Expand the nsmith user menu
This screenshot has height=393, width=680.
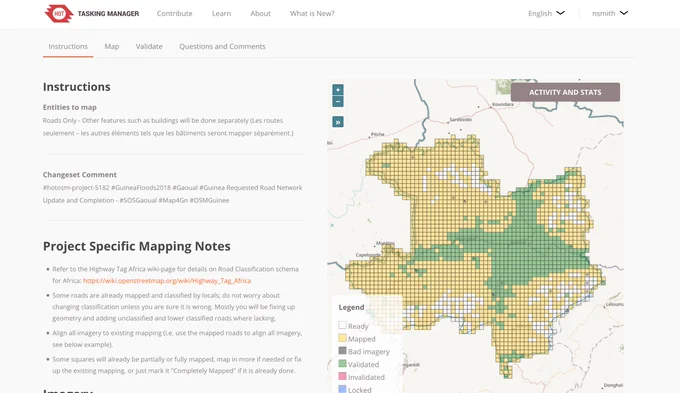pos(610,13)
